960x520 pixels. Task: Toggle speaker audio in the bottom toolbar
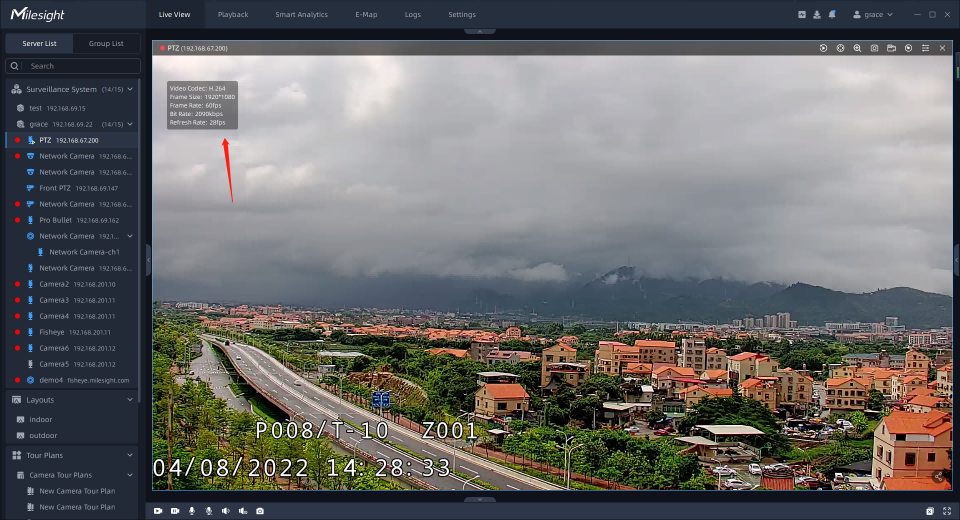pos(225,511)
